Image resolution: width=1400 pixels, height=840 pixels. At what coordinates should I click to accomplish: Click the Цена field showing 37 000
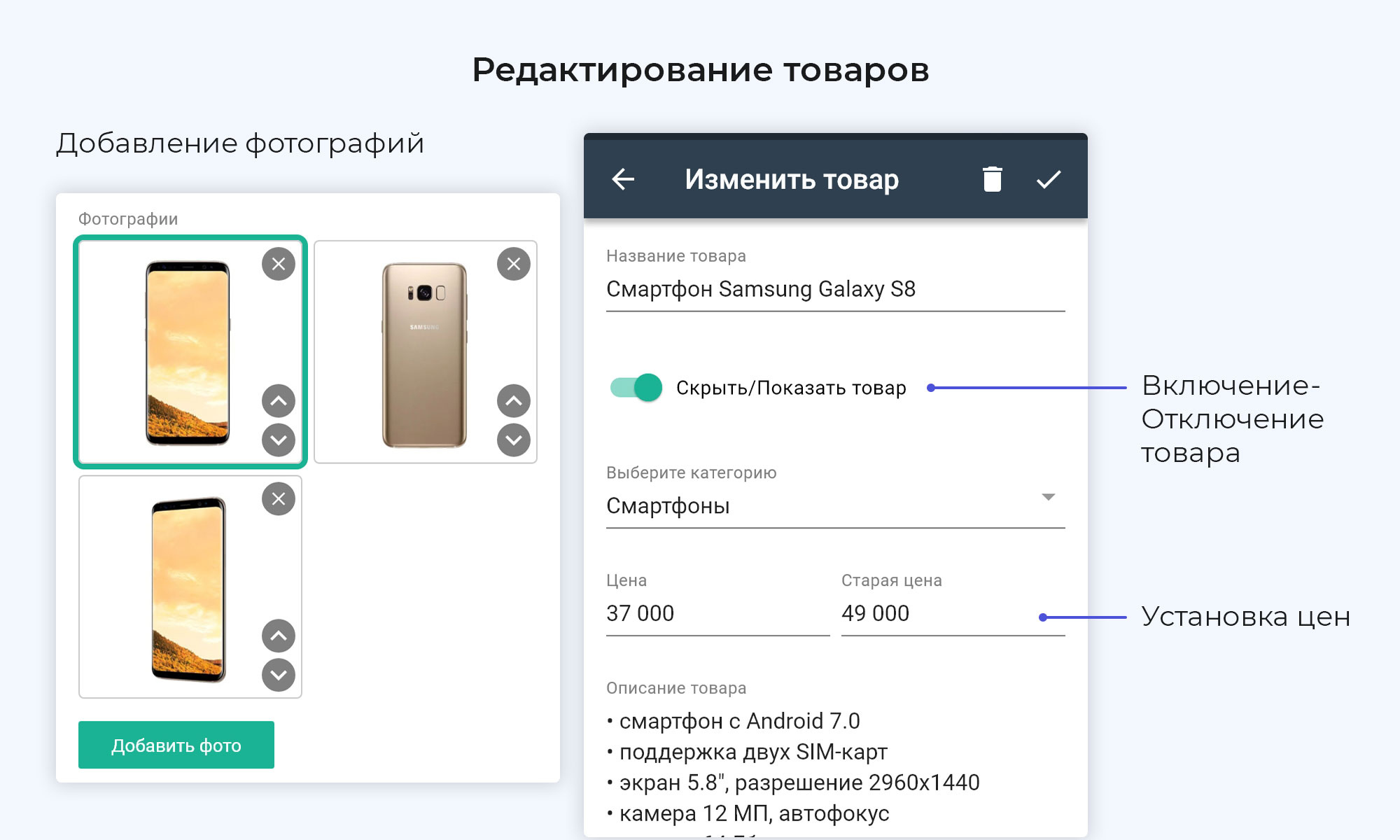click(717, 613)
